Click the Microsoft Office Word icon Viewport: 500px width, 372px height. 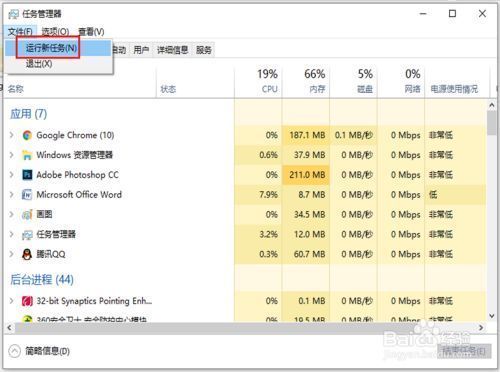click(27, 195)
